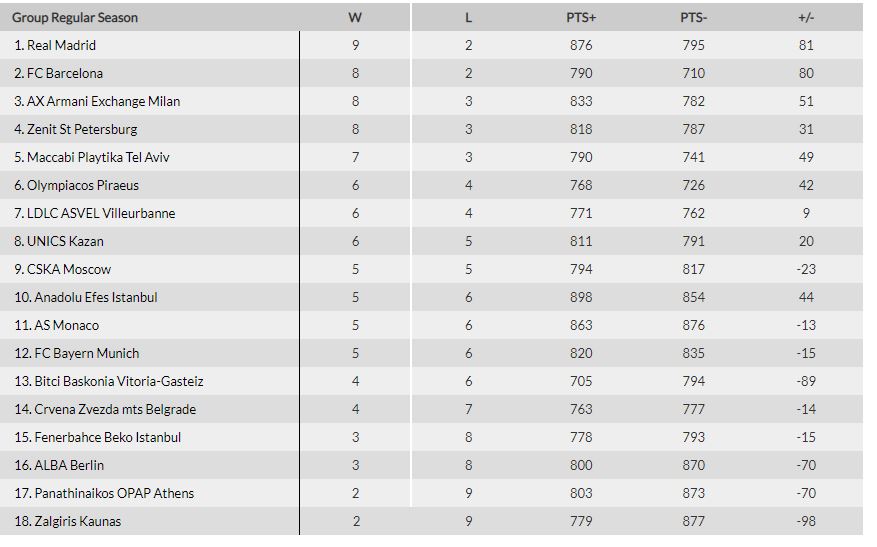The width and height of the screenshot is (877, 547).
Task: Click the Group Regular Season header
Action: pyautogui.click(x=75, y=17)
